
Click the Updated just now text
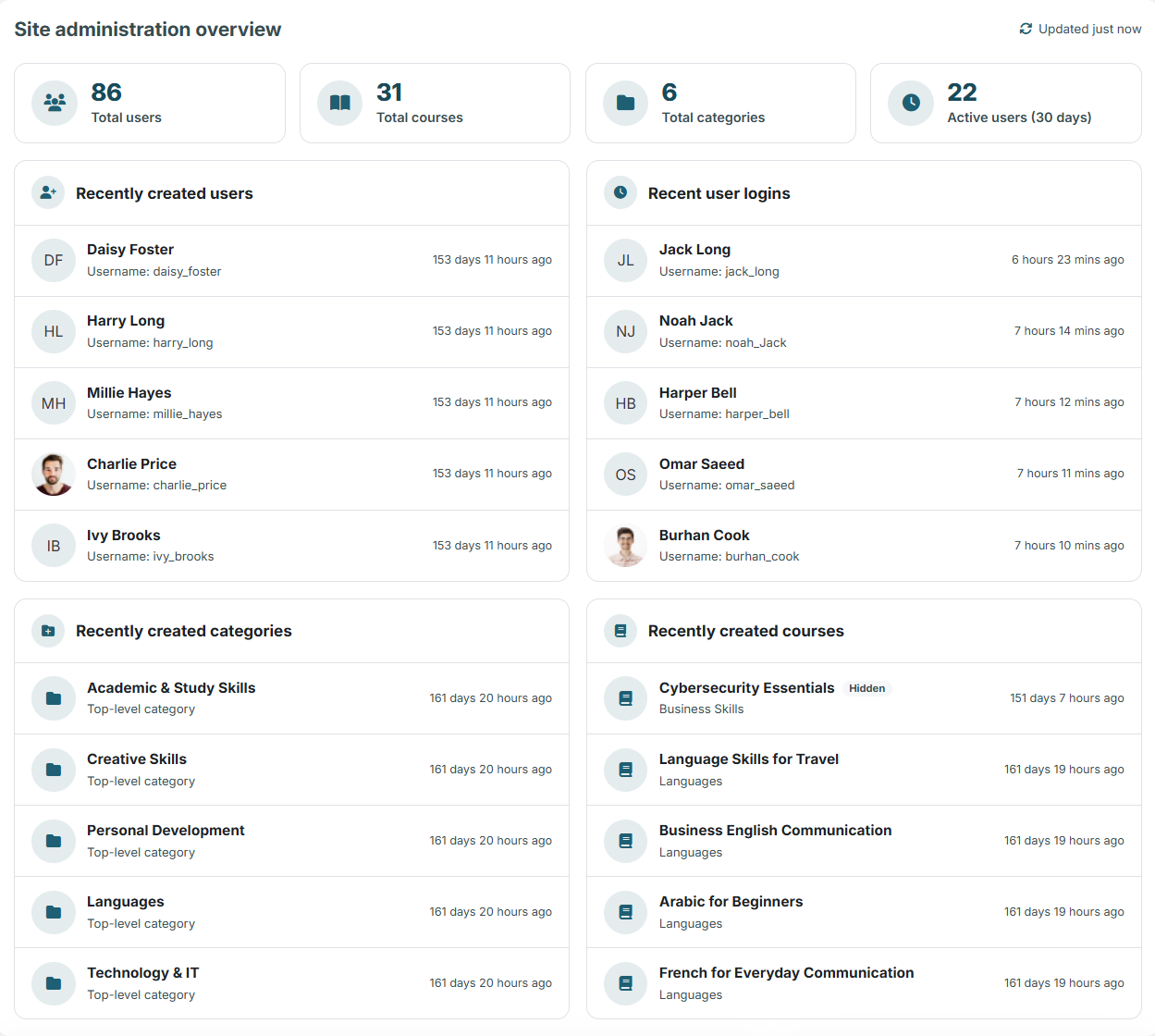1089,29
